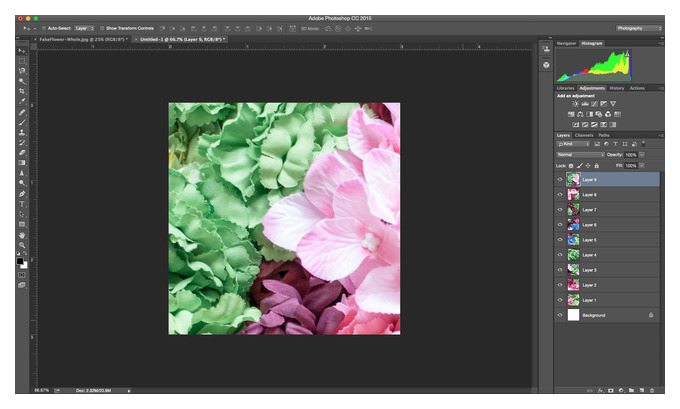This screenshot has height=409, width=680.
Task: Switch to the Channels tab
Action: [584, 135]
